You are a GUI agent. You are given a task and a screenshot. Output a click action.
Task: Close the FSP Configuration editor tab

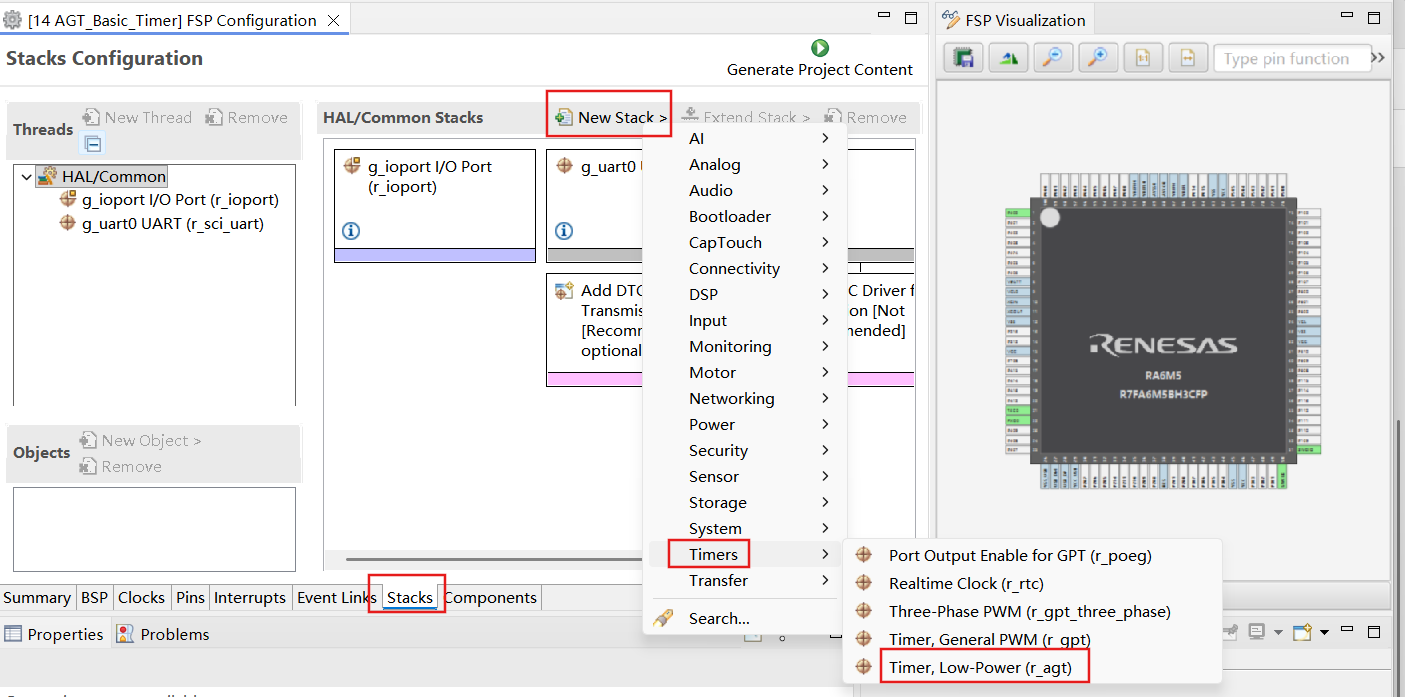(x=334, y=20)
